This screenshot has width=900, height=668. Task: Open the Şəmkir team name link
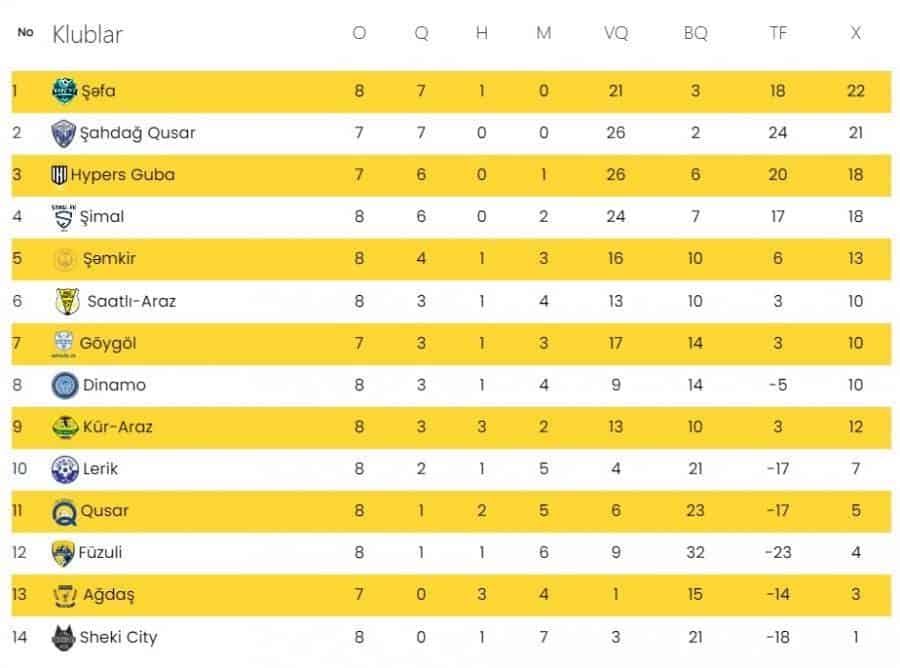108,259
